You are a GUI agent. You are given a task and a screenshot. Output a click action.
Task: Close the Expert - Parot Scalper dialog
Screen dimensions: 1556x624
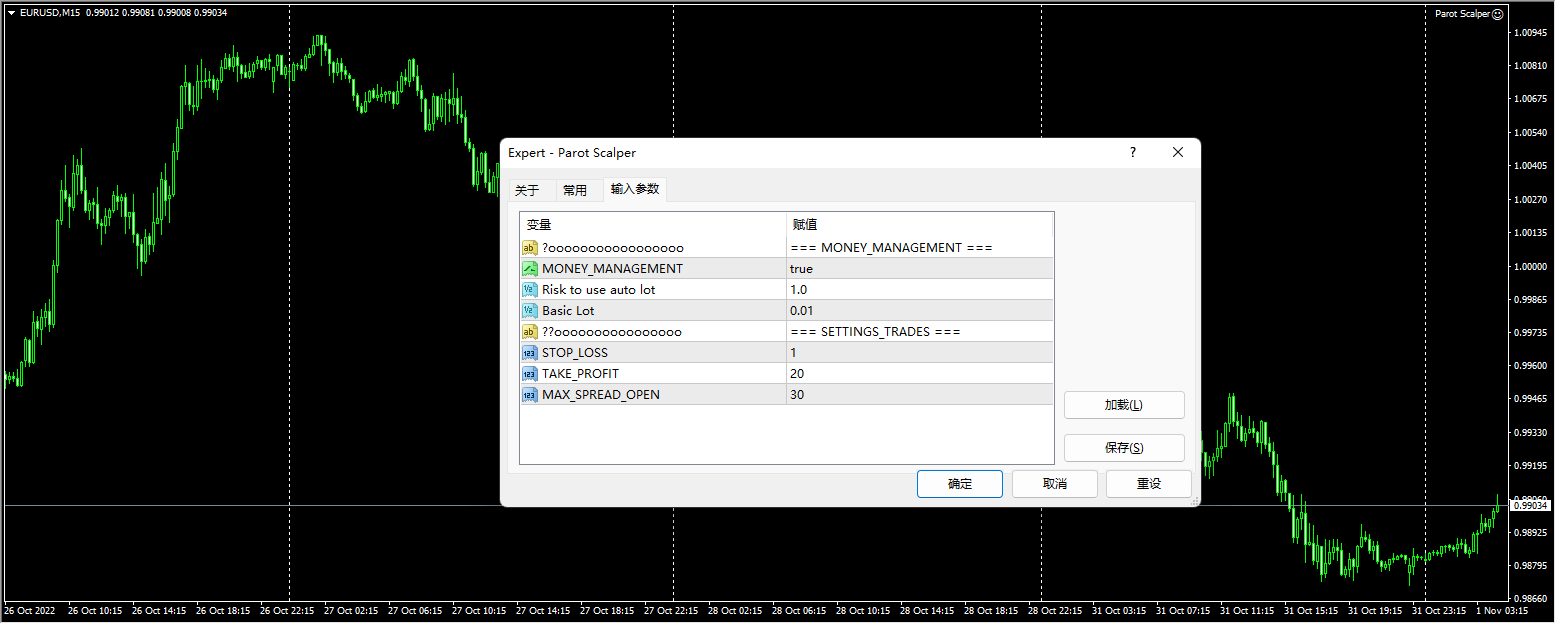pos(1178,153)
